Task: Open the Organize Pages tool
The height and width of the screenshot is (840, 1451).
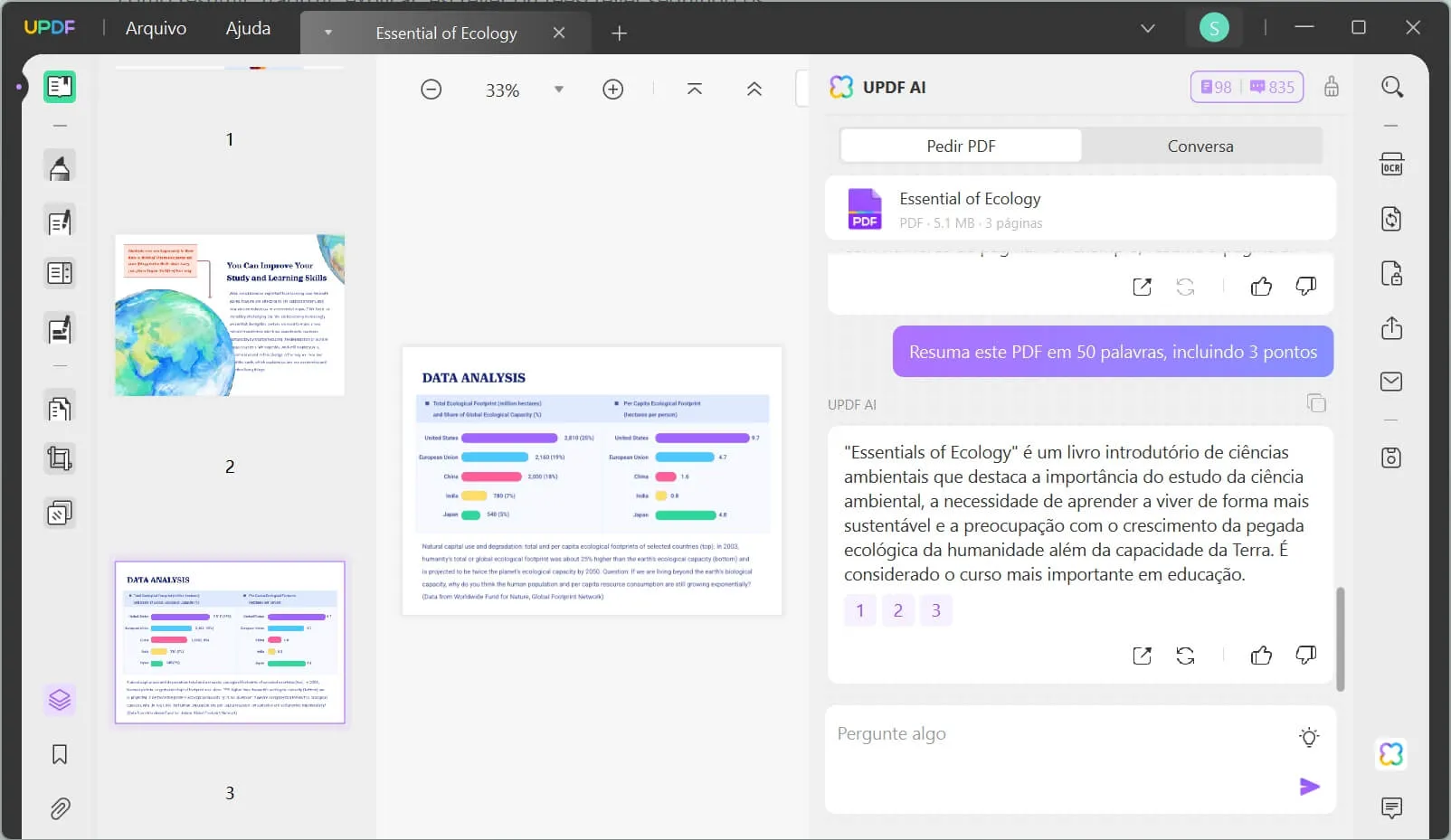Action: point(60,409)
